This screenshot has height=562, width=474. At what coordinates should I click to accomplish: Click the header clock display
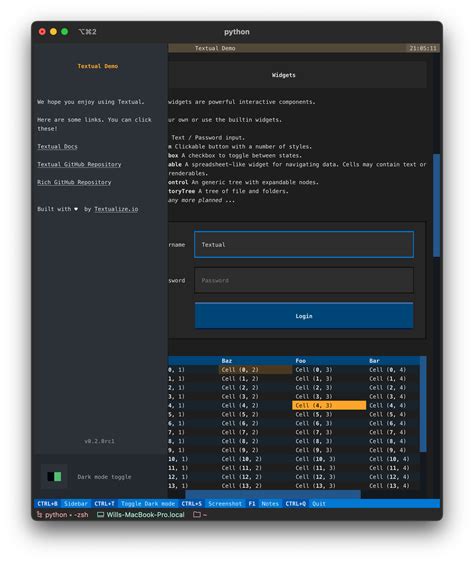pyautogui.click(x=423, y=48)
